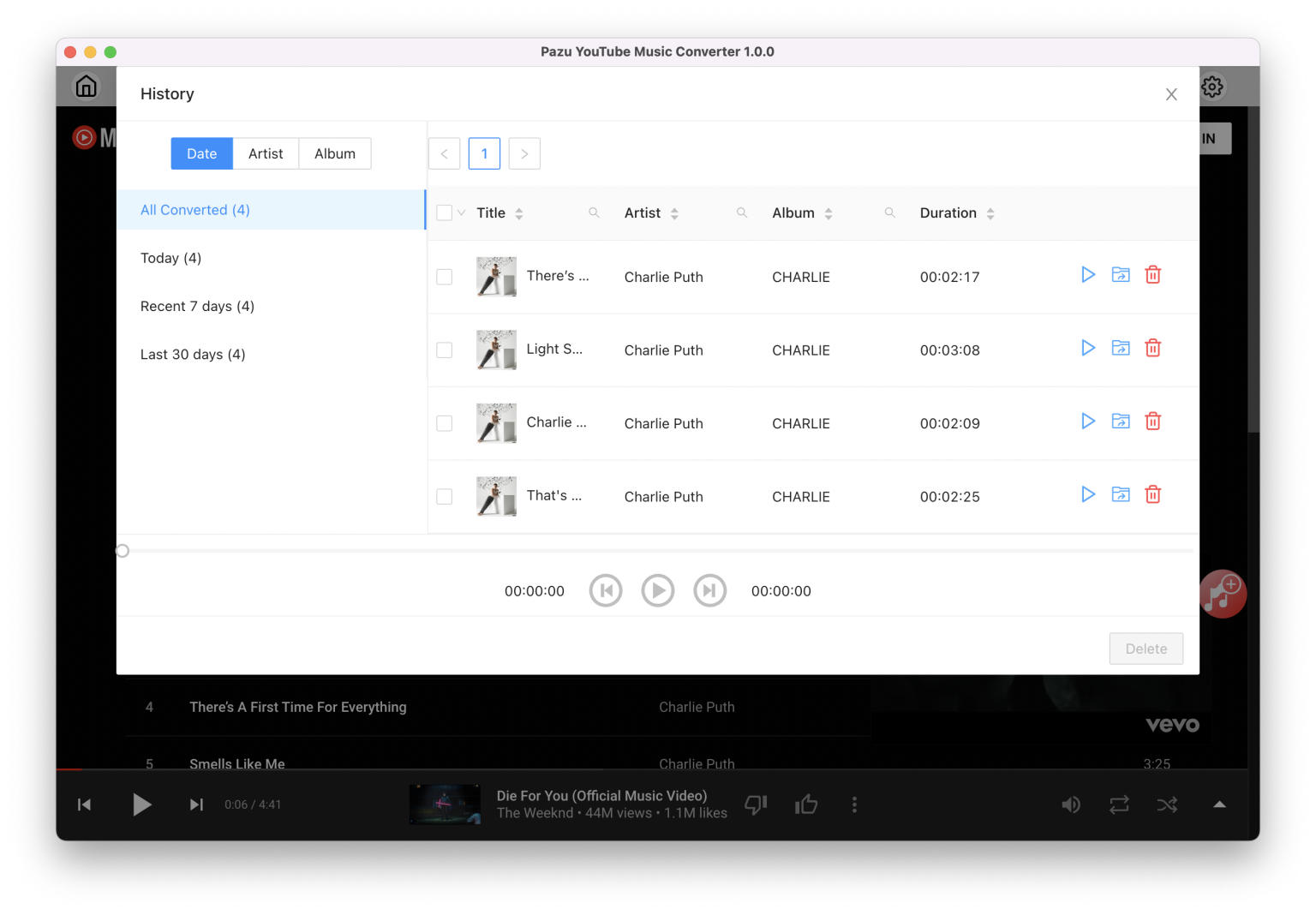Play the song "There's ..." from history
Viewport: 1316px width, 915px height.
pos(1087,275)
